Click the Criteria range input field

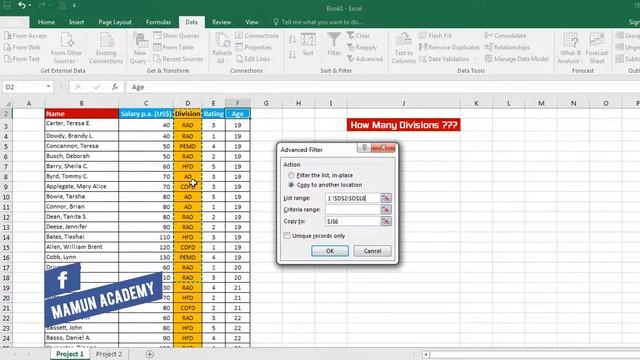pos(353,209)
